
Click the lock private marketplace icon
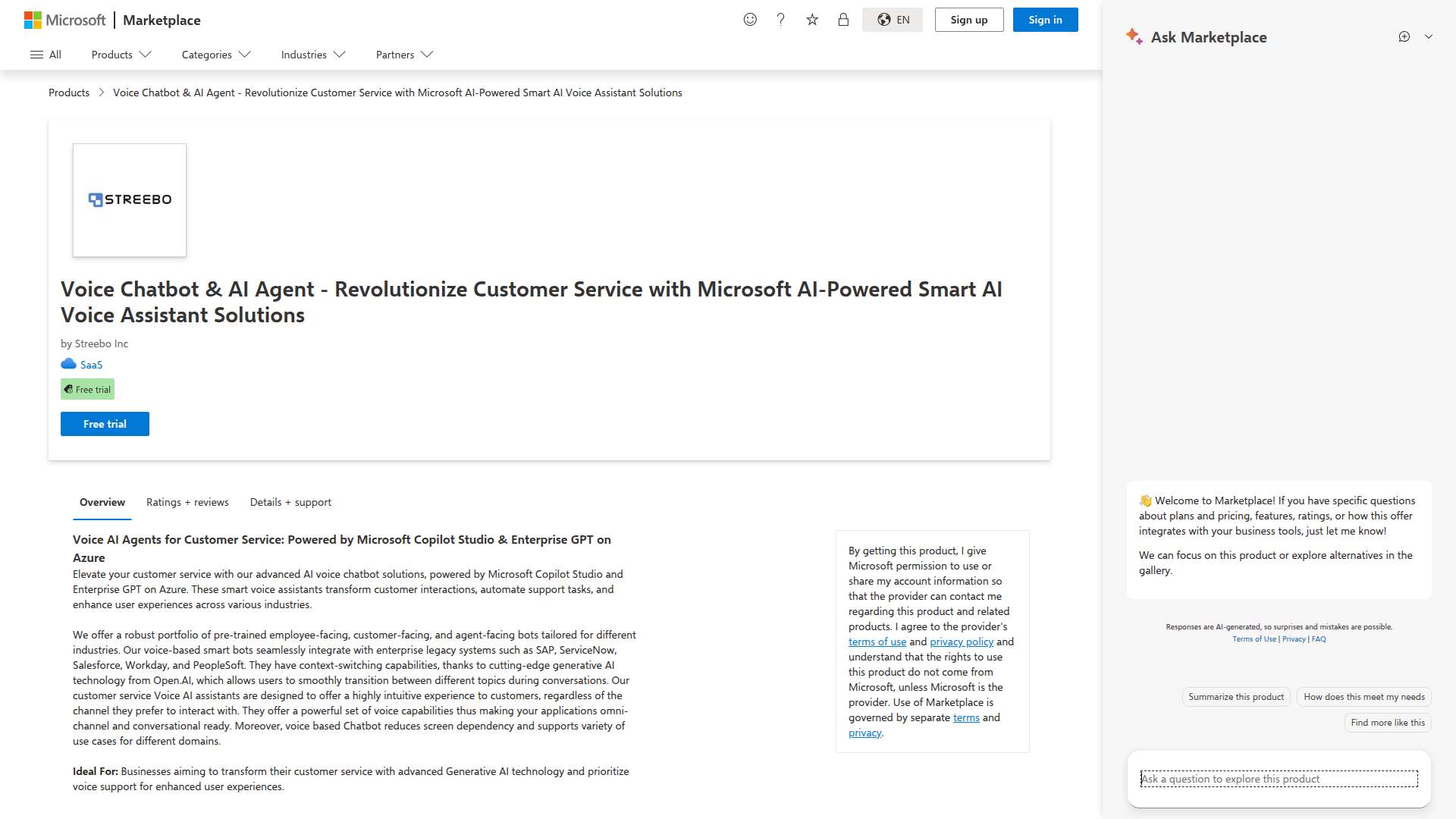[843, 20]
